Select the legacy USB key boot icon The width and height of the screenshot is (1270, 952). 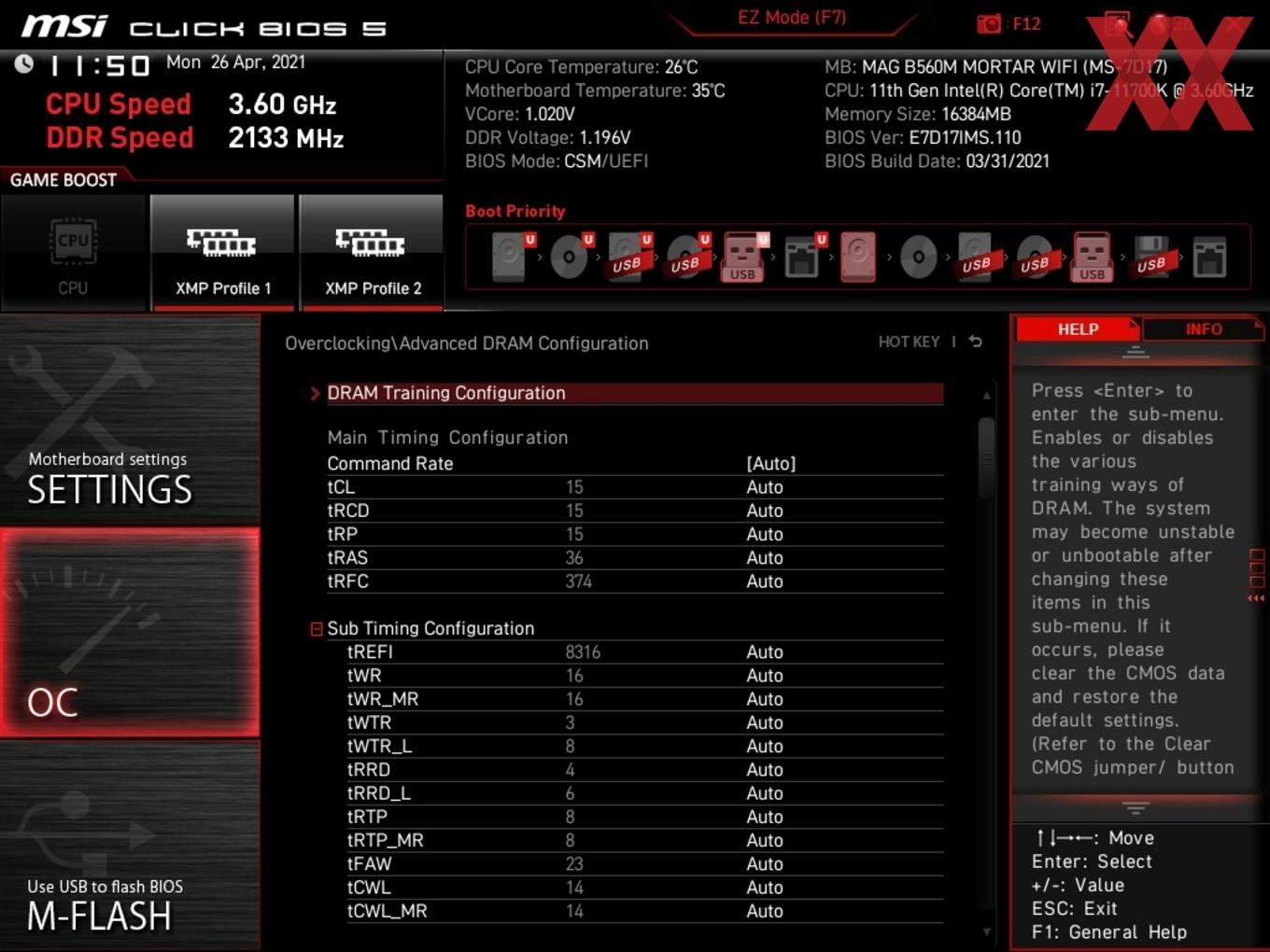tap(1093, 257)
